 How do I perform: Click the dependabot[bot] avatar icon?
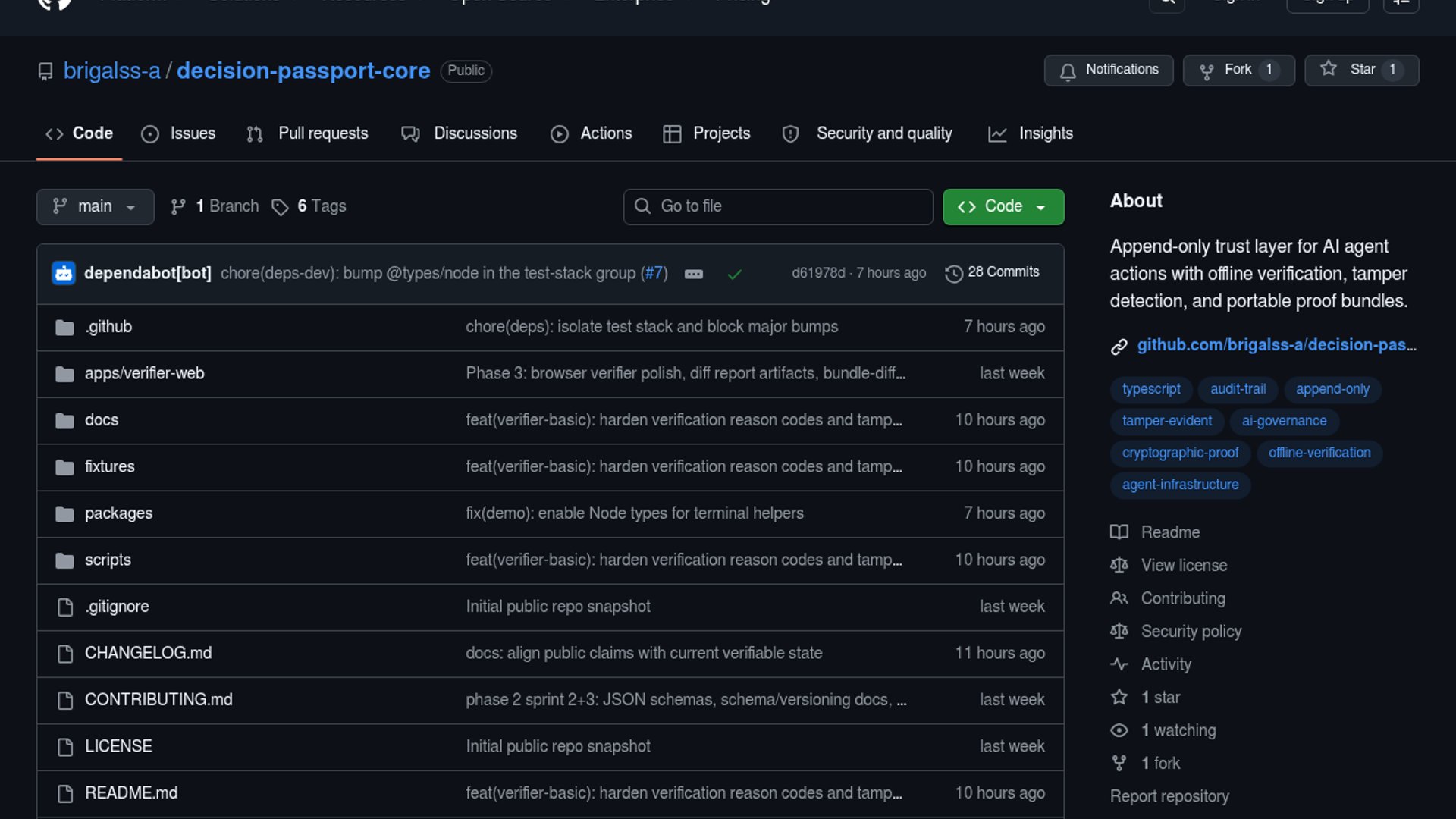(x=64, y=273)
